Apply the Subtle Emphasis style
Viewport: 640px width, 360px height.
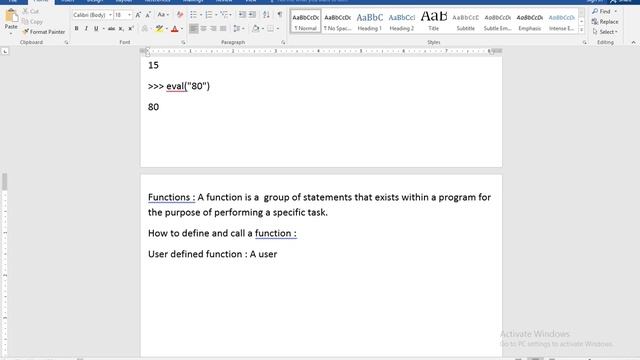pos(498,21)
